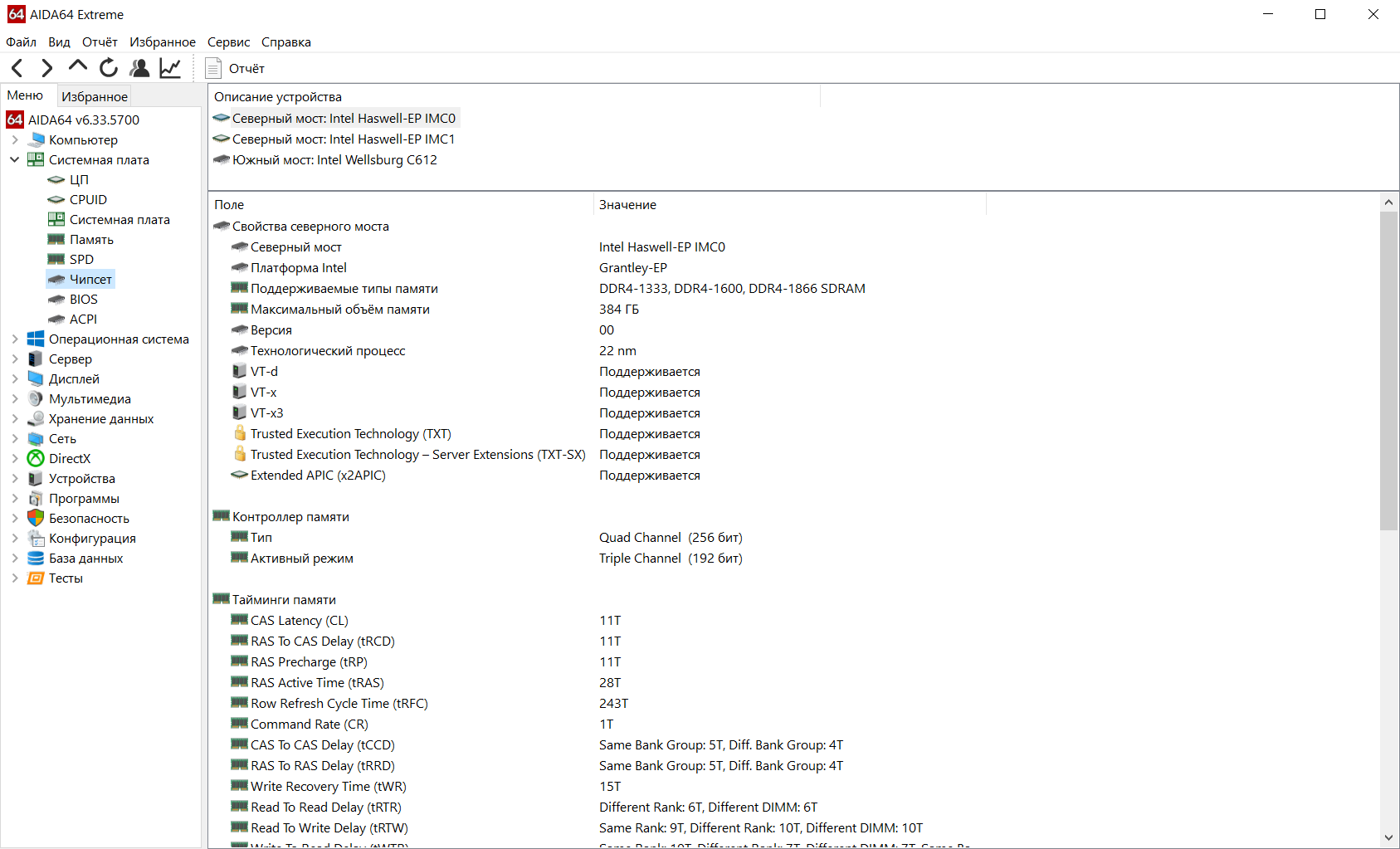Click the scrollbar up arrow in details pane

pos(1389,202)
